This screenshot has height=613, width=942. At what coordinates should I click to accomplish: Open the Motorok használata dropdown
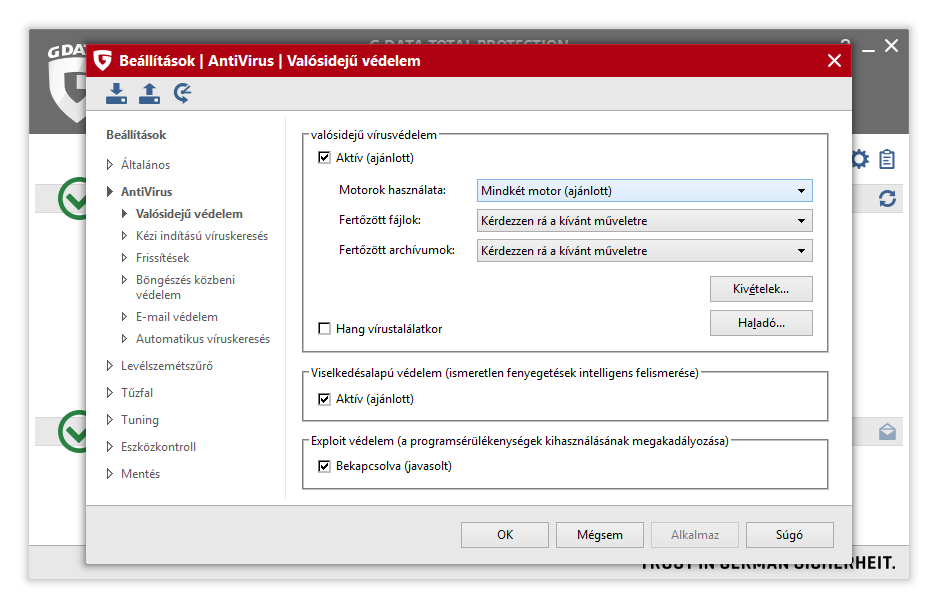(644, 191)
